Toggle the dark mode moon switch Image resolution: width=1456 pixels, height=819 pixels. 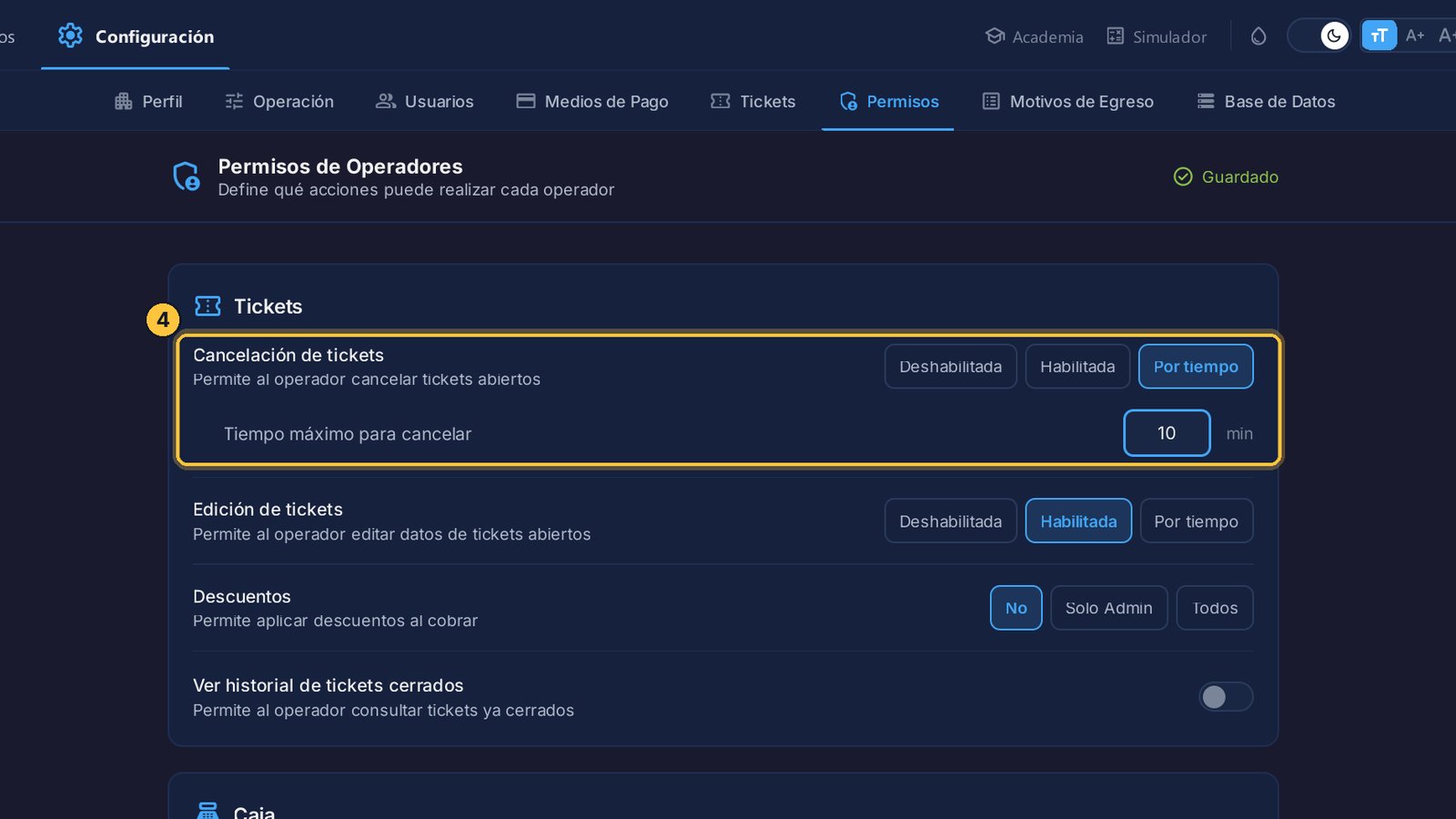(x=1319, y=35)
